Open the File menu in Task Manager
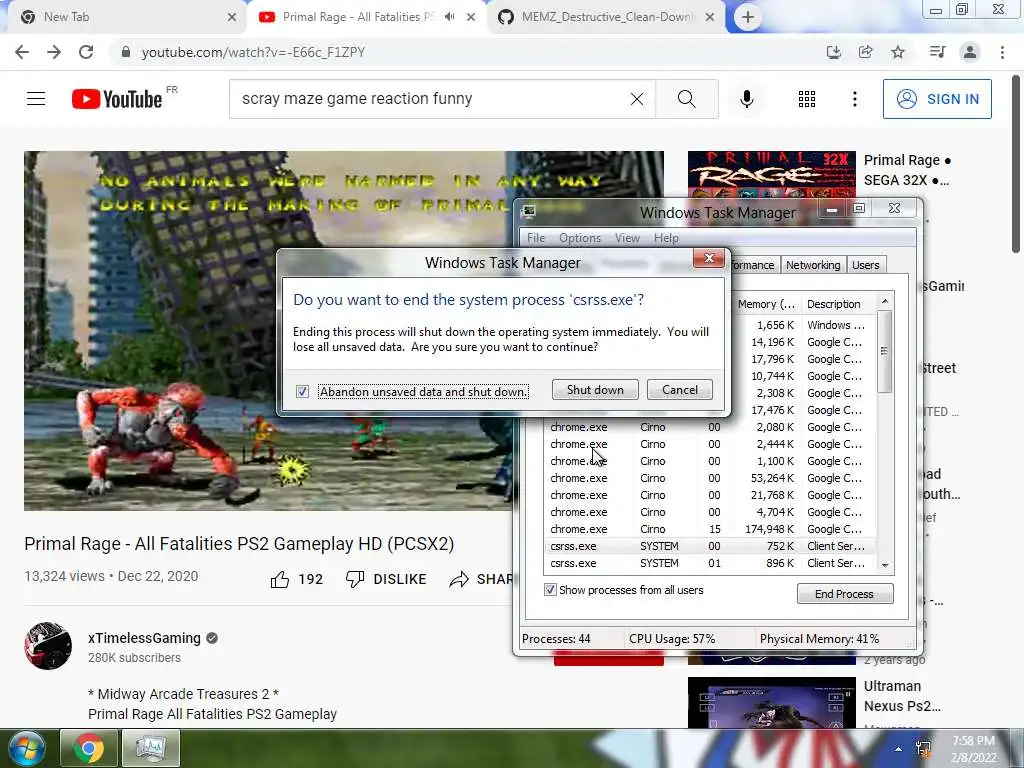 pyautogui.click(x=536, y=238)
